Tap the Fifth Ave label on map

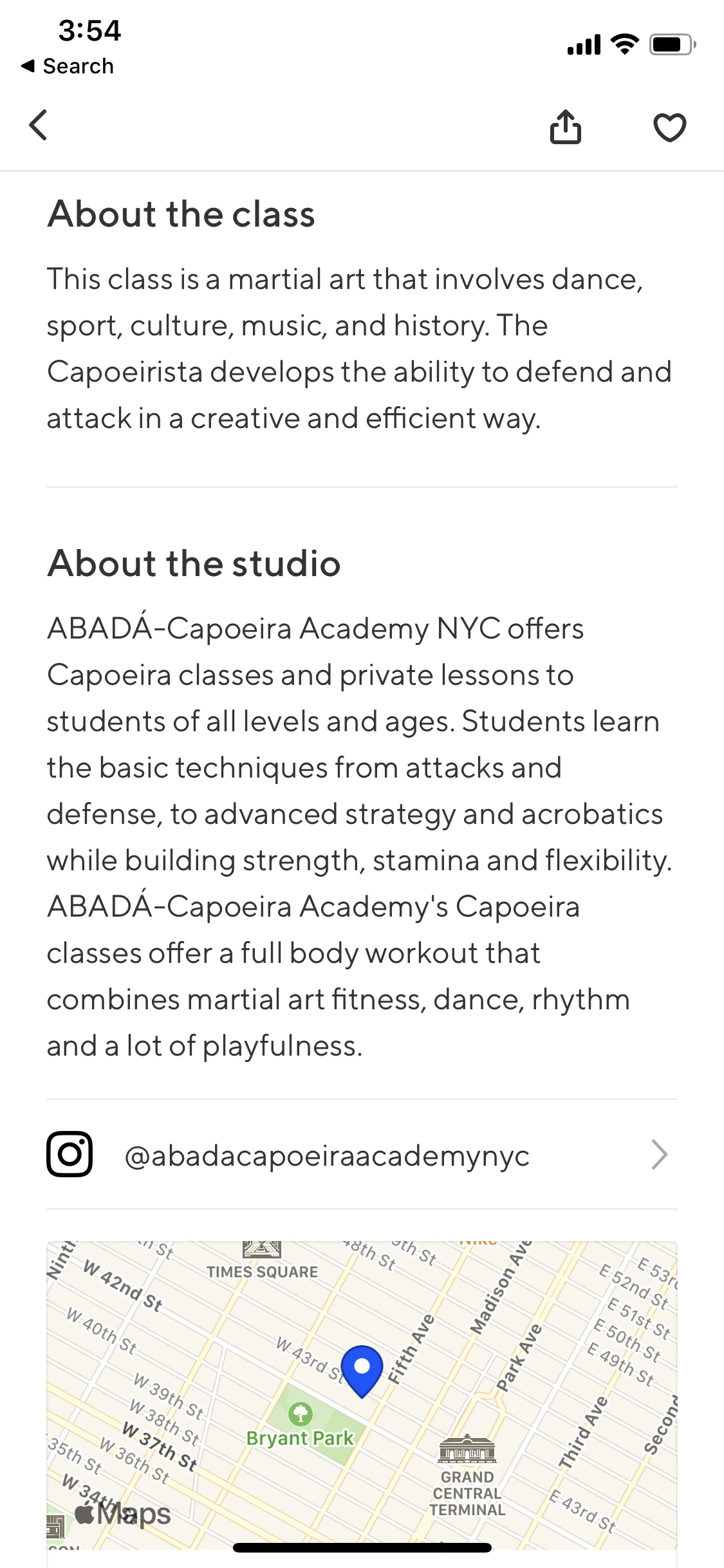(x=411, y=1350)
